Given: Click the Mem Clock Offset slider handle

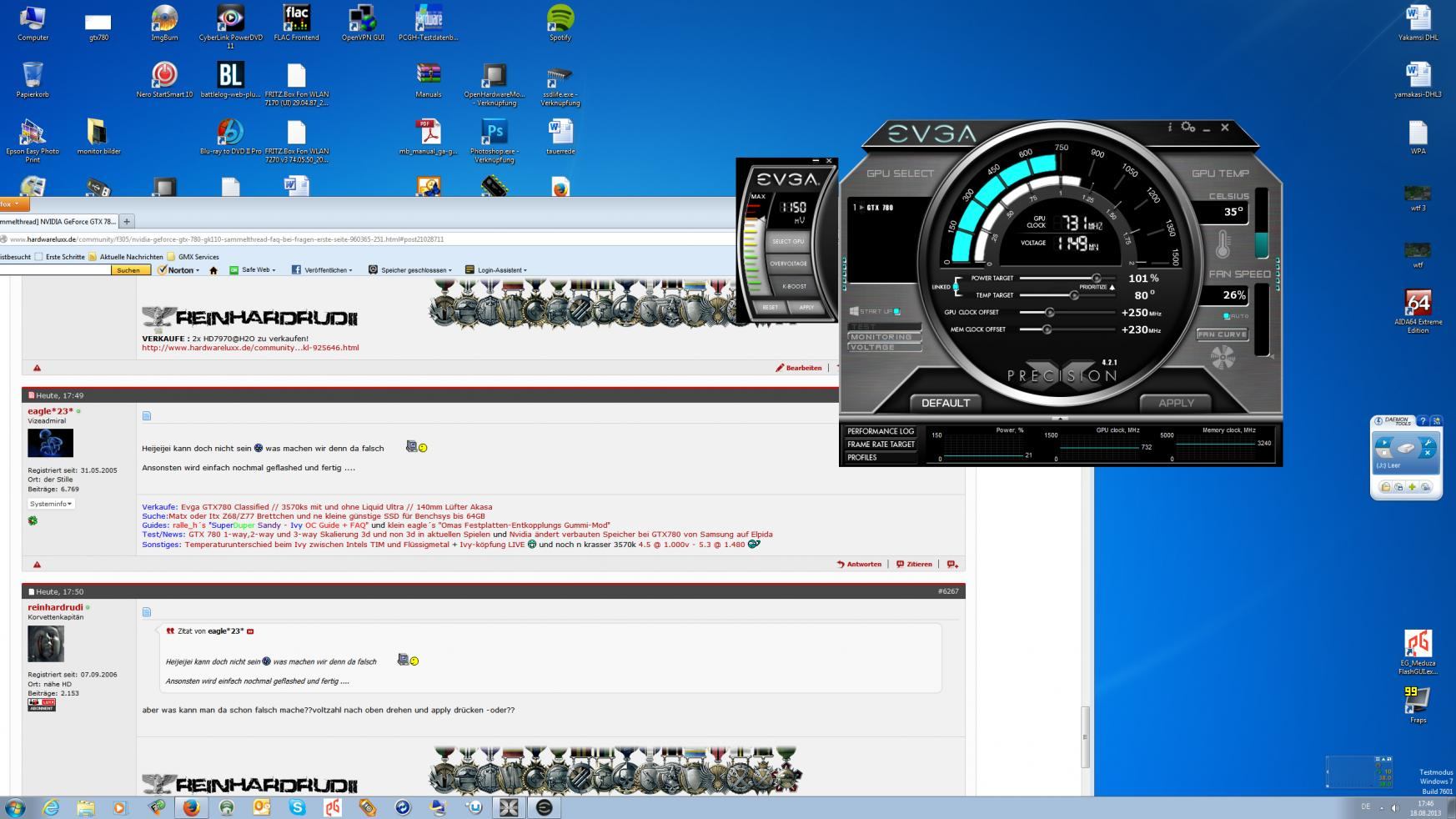Looking at the screenshot, I should pyautogui.click(x=1047, y=329).
